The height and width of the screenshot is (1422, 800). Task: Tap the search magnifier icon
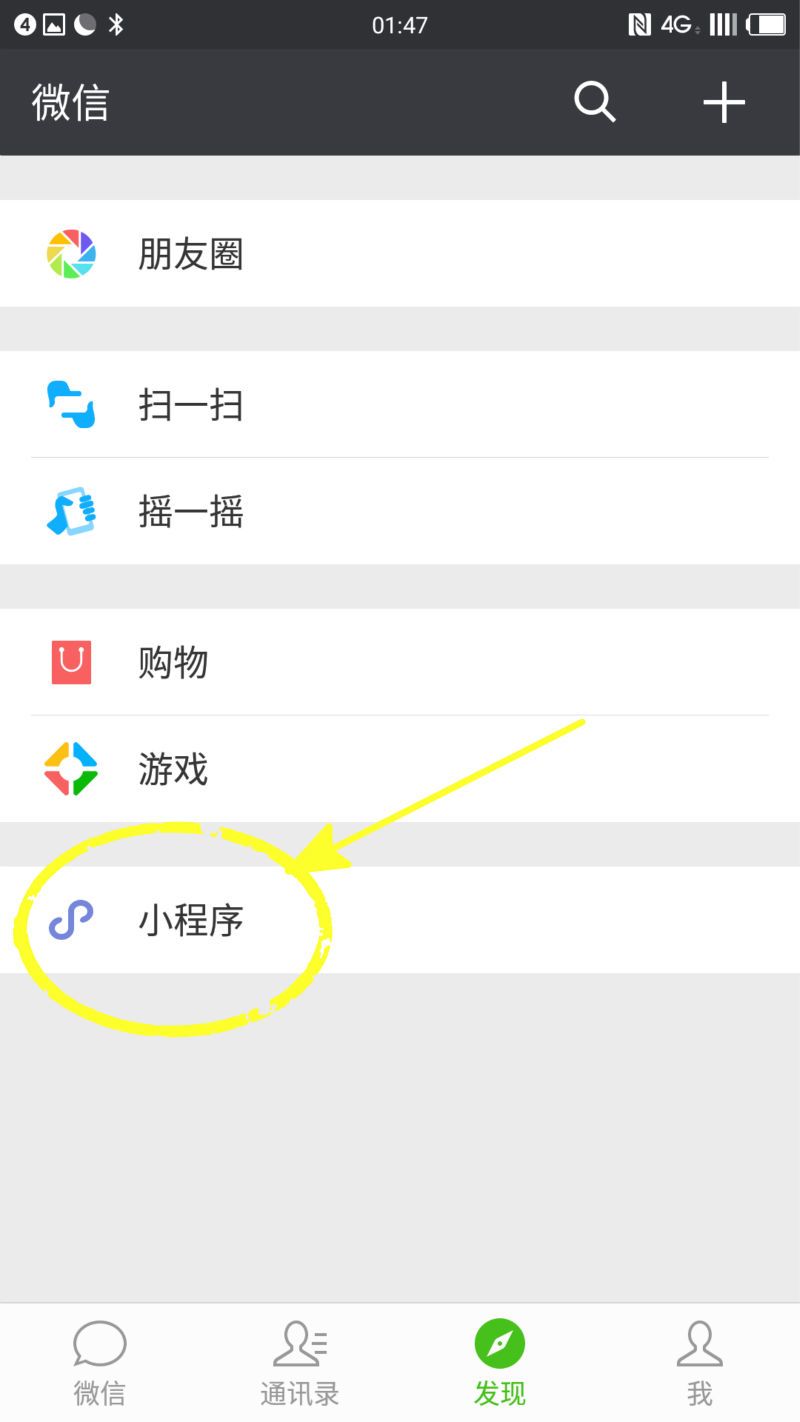coord(595,102)
